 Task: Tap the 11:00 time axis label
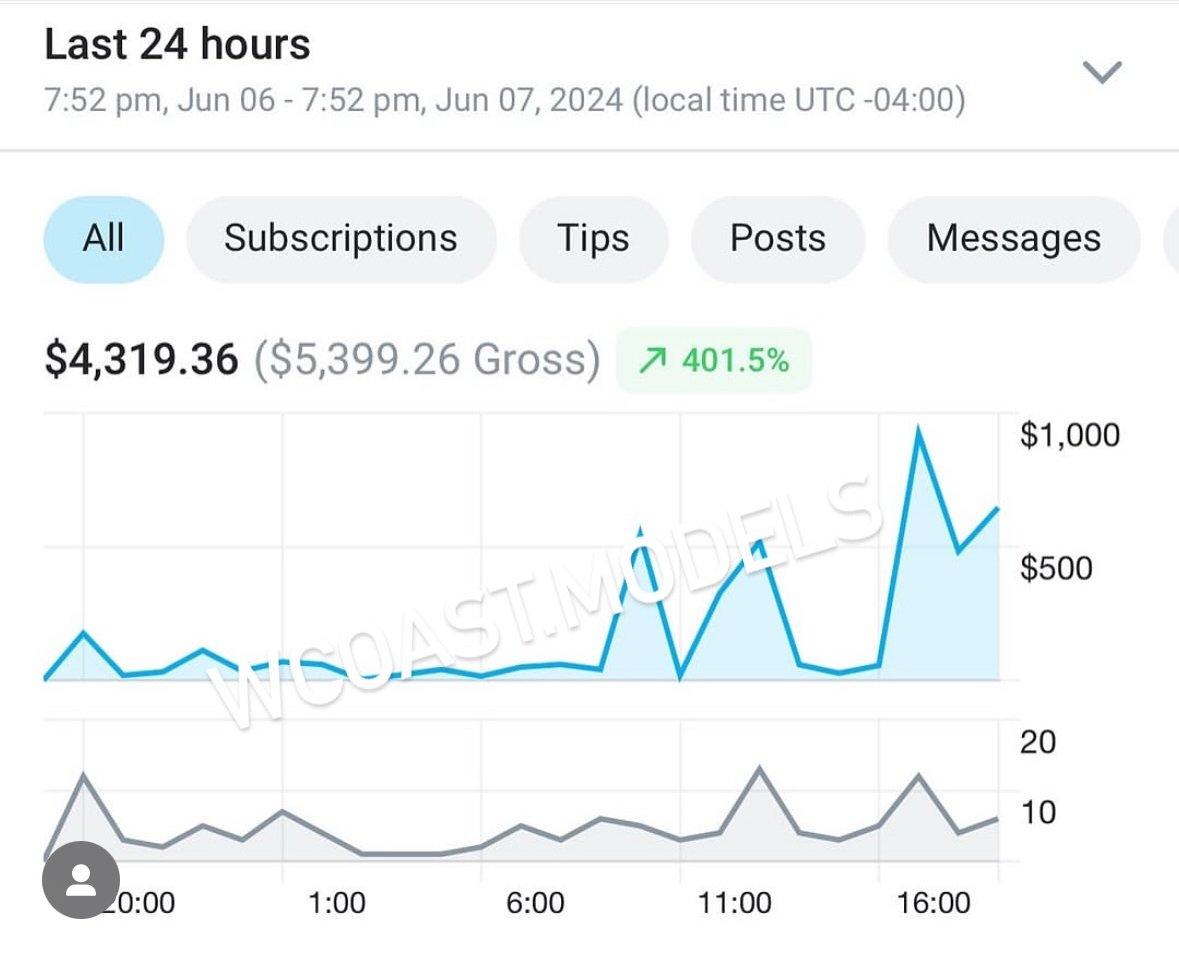pyautogui.click(x=734, y=904)
